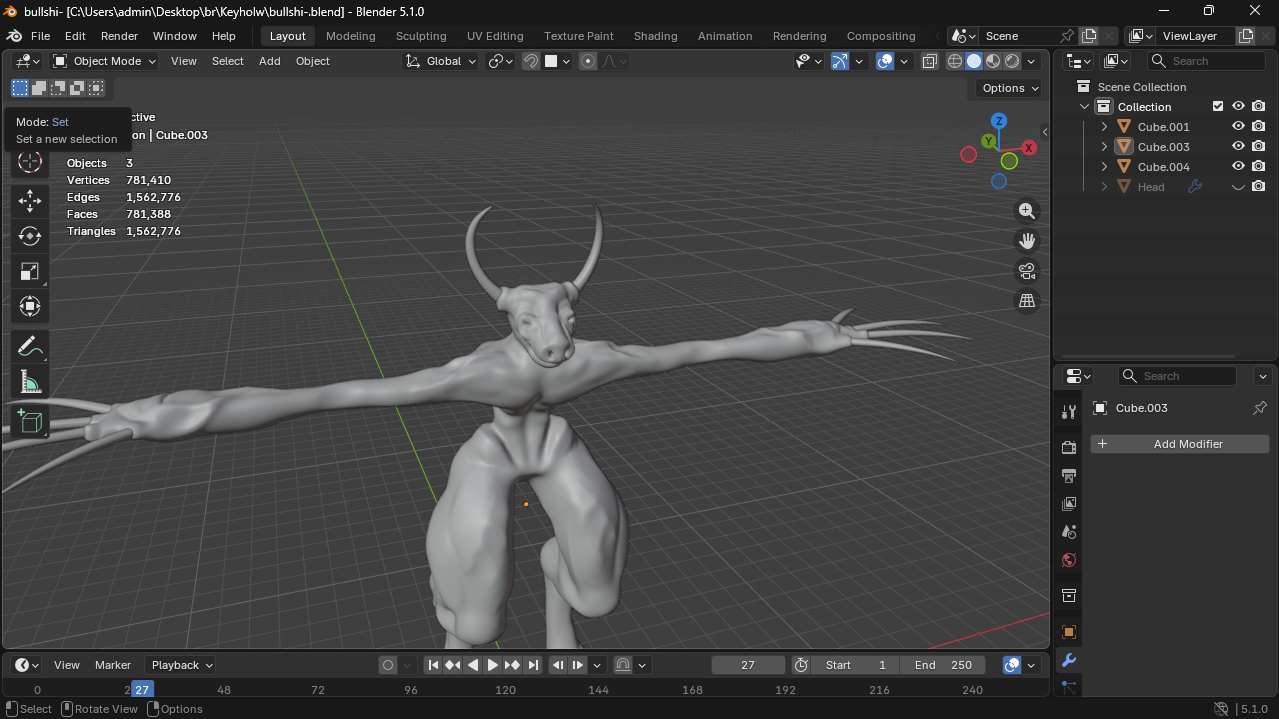Select the Measure tool
The height and width of the screenshot is (719, 1279).
pyautogui.click(x=30, y=382)
